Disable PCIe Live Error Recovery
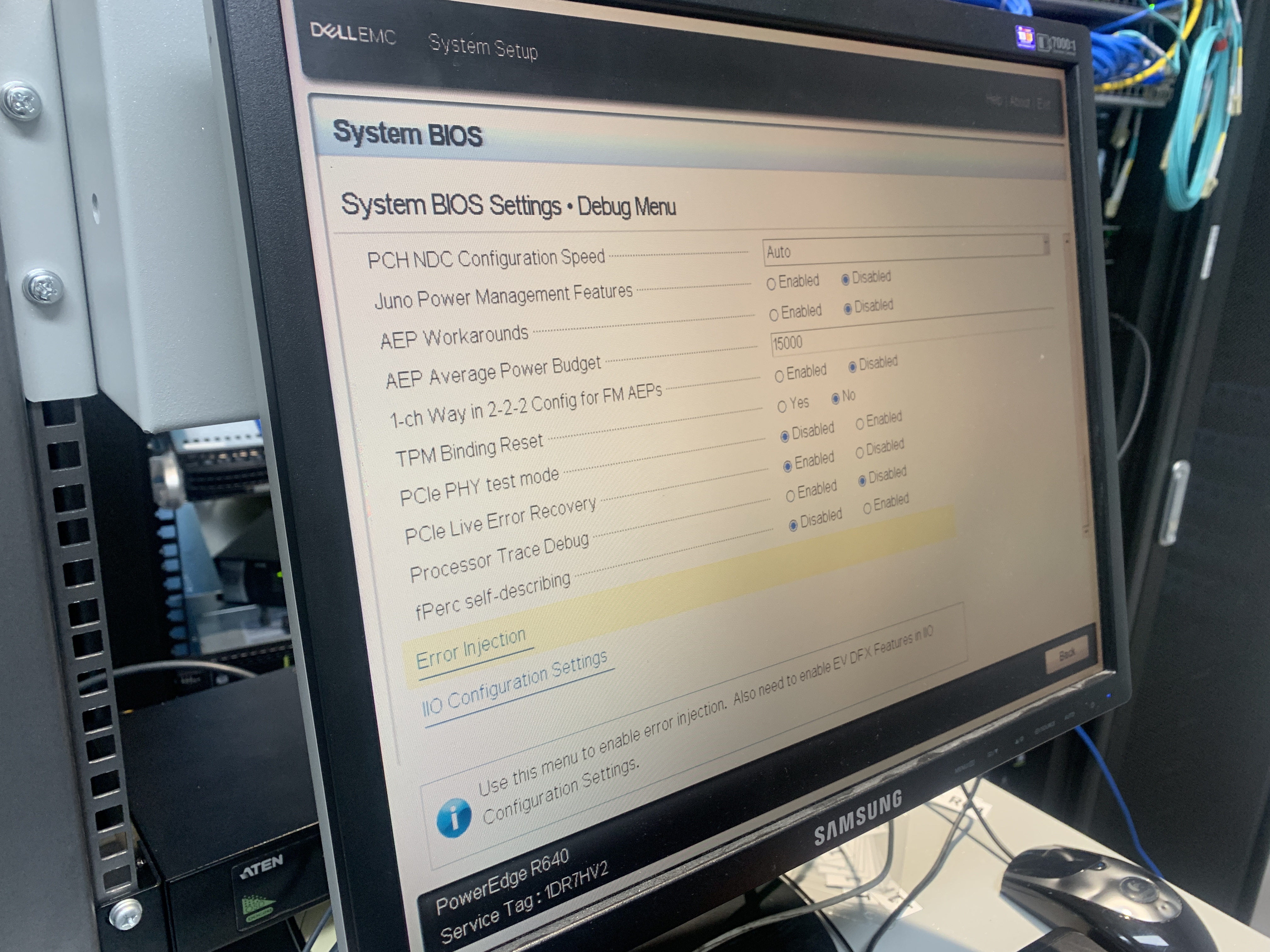 tap(860, 452)
